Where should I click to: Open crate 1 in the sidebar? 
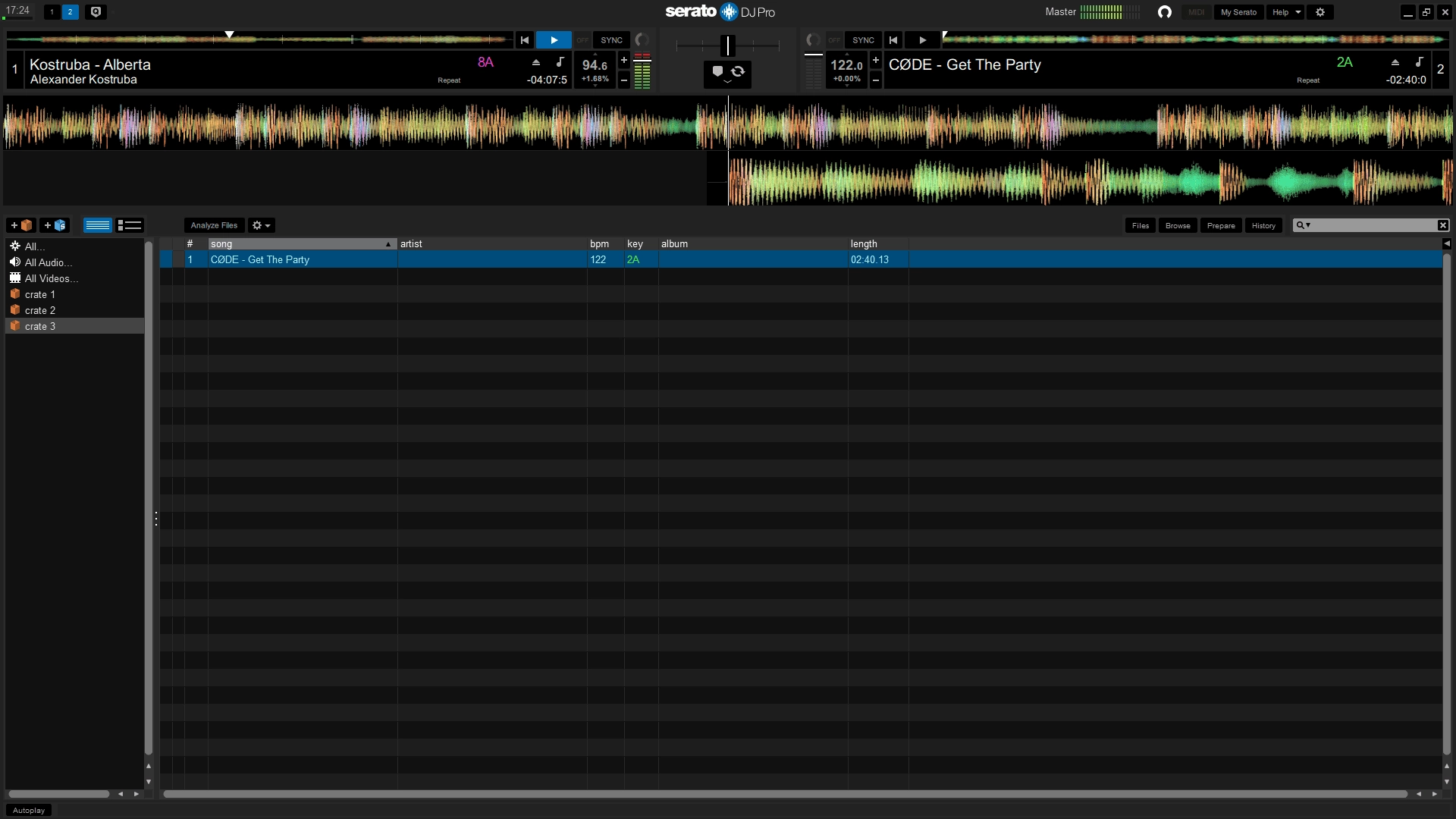point(74,294)
